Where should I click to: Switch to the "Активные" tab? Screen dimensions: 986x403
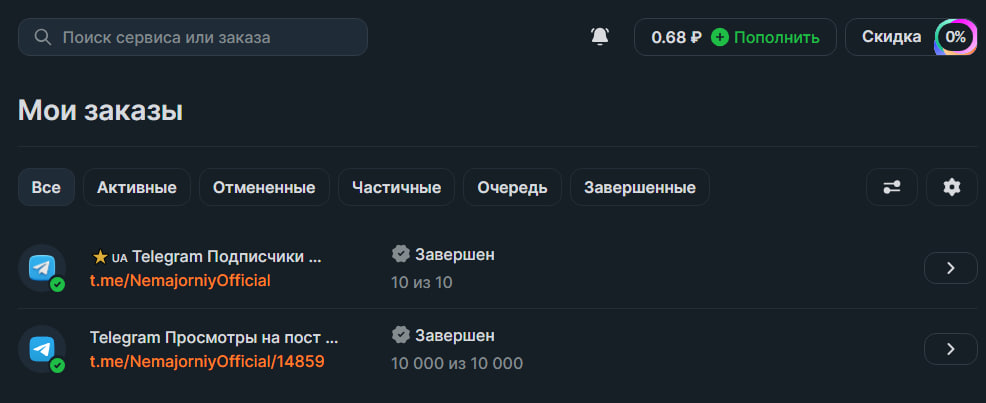click(x=137, y=187)
